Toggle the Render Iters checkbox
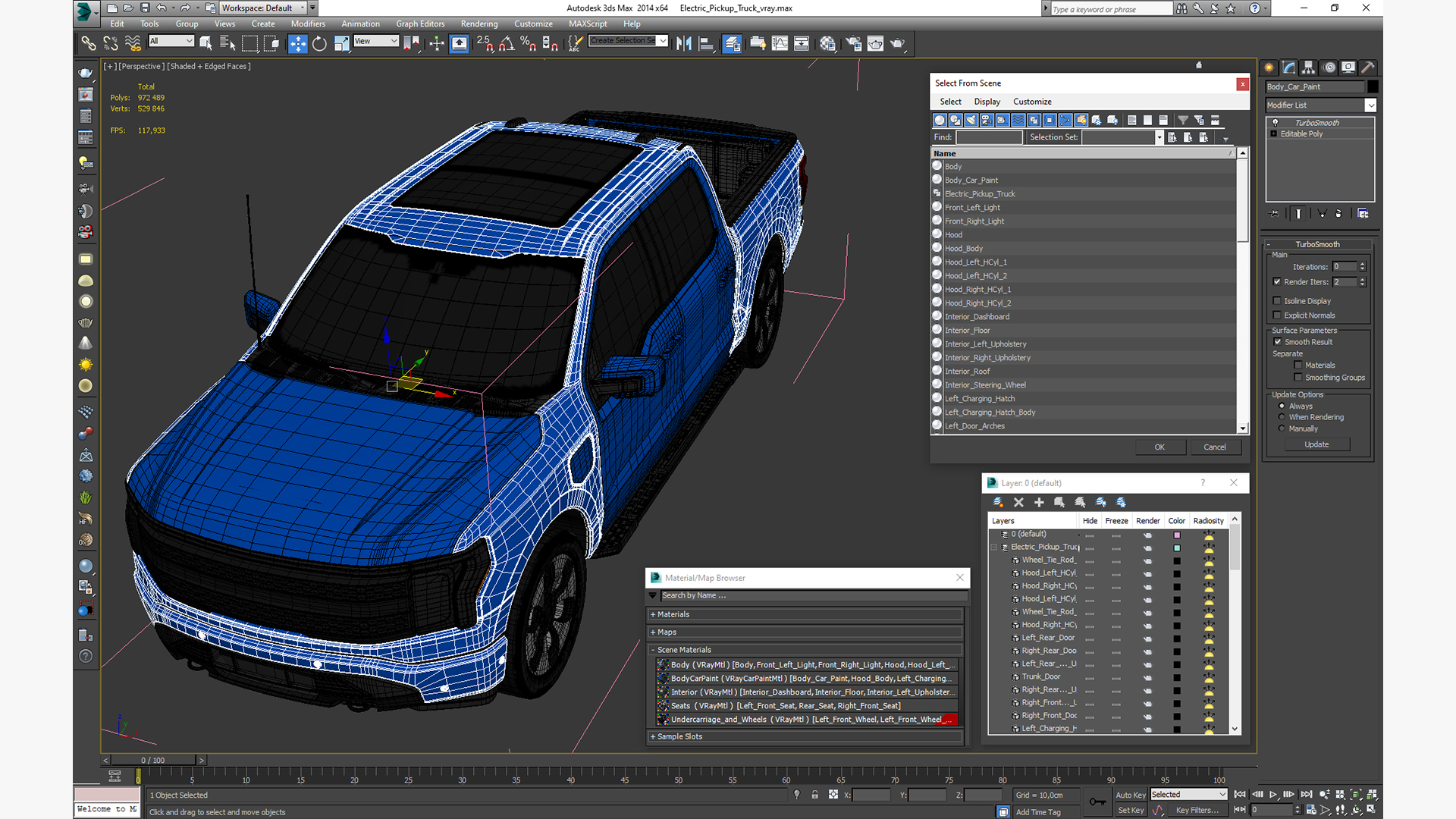The width and height of the screenshot is (1456, 819). pyautogui.click(x=1277, y=281)
